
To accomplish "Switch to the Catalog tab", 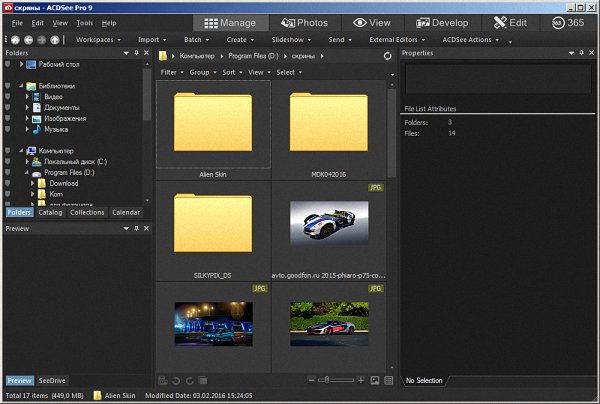I will click(51, 212).
